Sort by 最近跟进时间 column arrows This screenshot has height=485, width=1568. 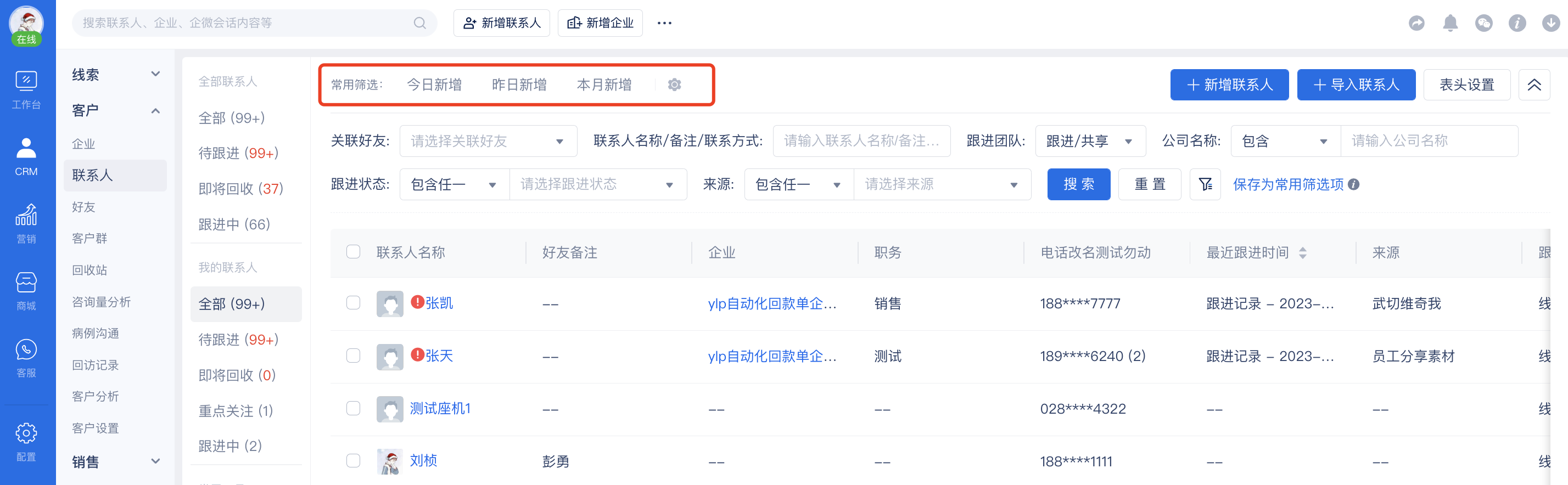(1303, 252)
